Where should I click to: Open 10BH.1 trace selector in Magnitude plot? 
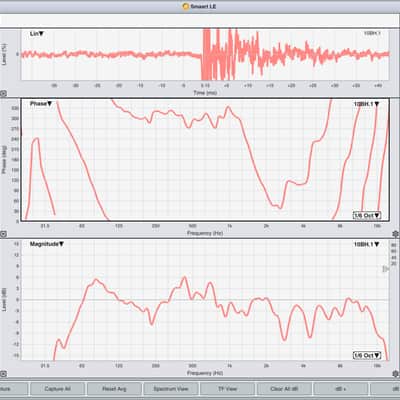(366, 244)
